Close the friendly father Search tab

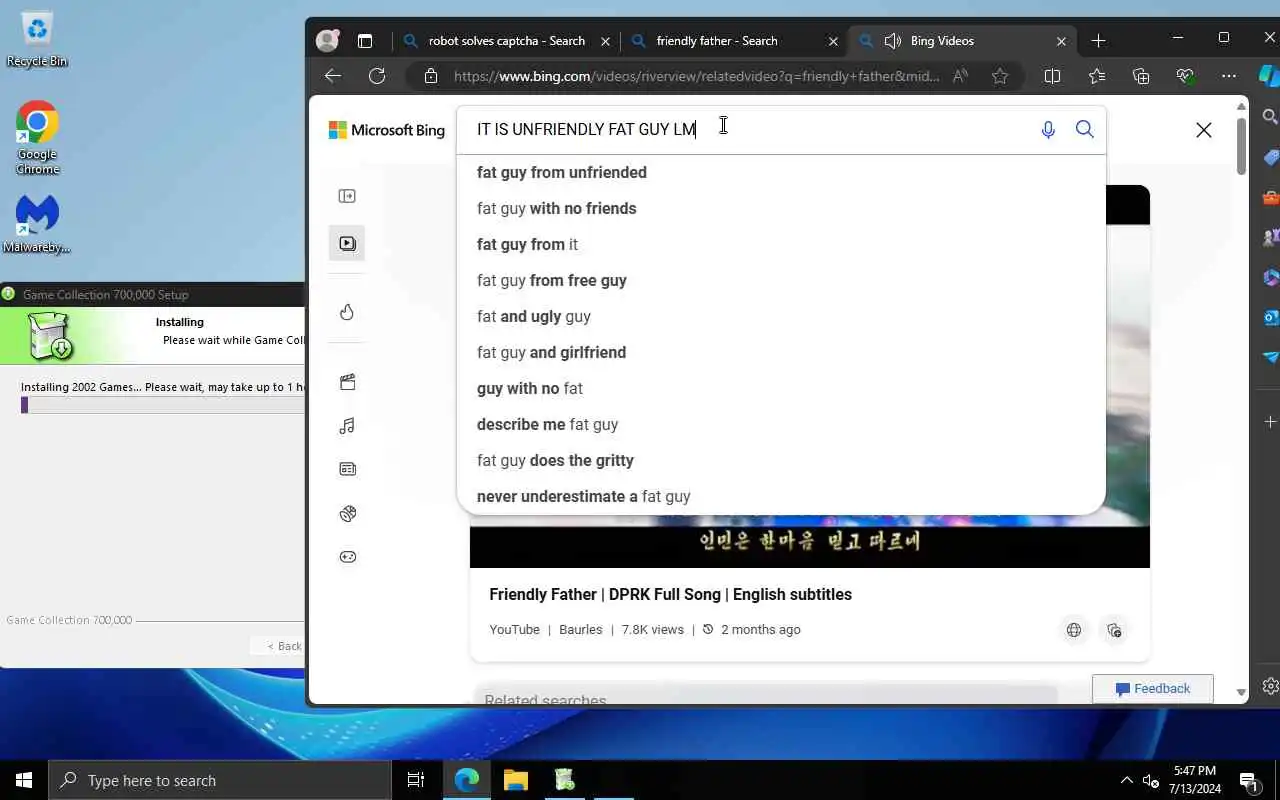pyautogui.click(x=834, y=41)
